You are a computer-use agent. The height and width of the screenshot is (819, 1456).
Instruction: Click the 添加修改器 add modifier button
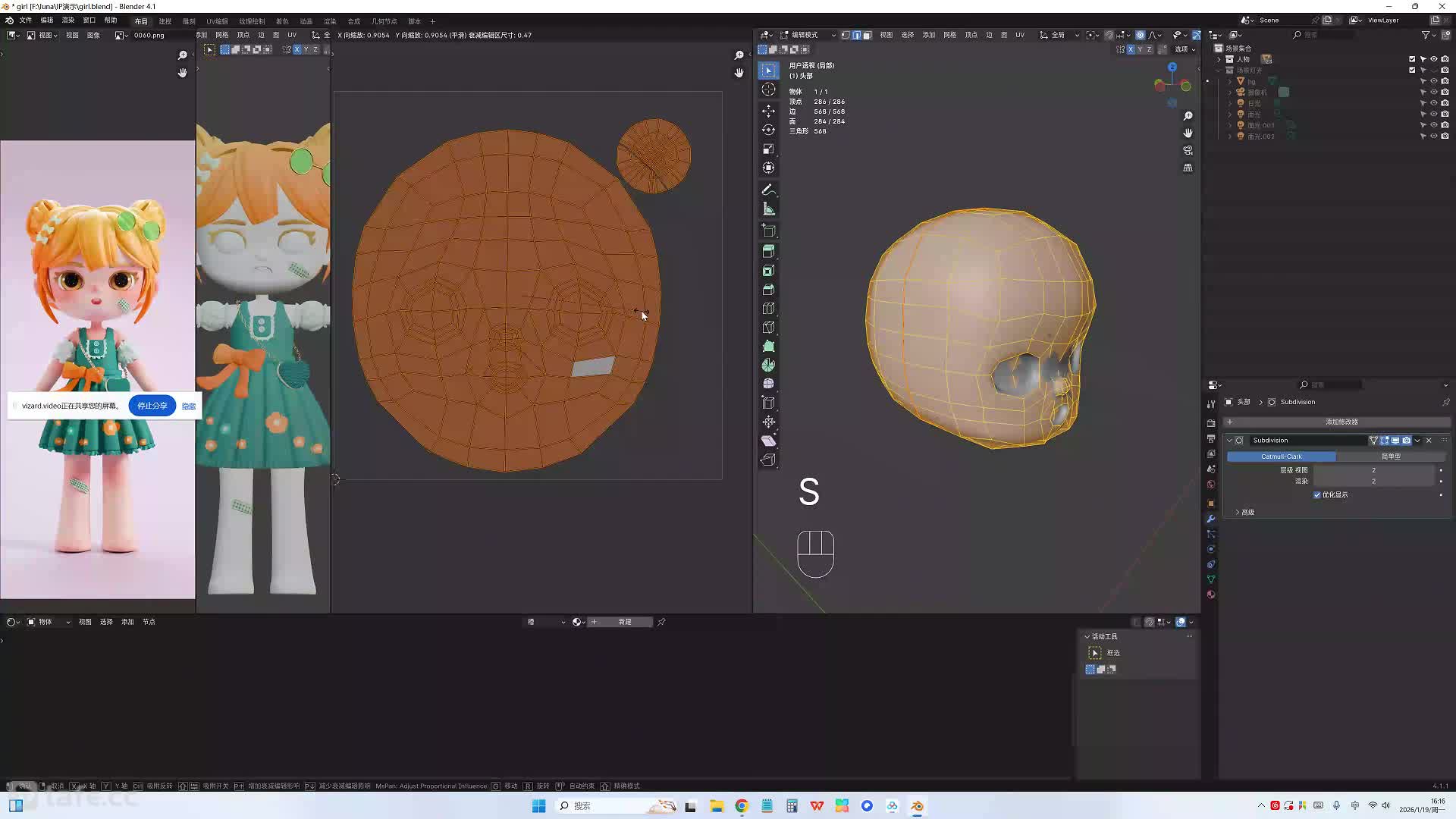tap(1341, 422)
